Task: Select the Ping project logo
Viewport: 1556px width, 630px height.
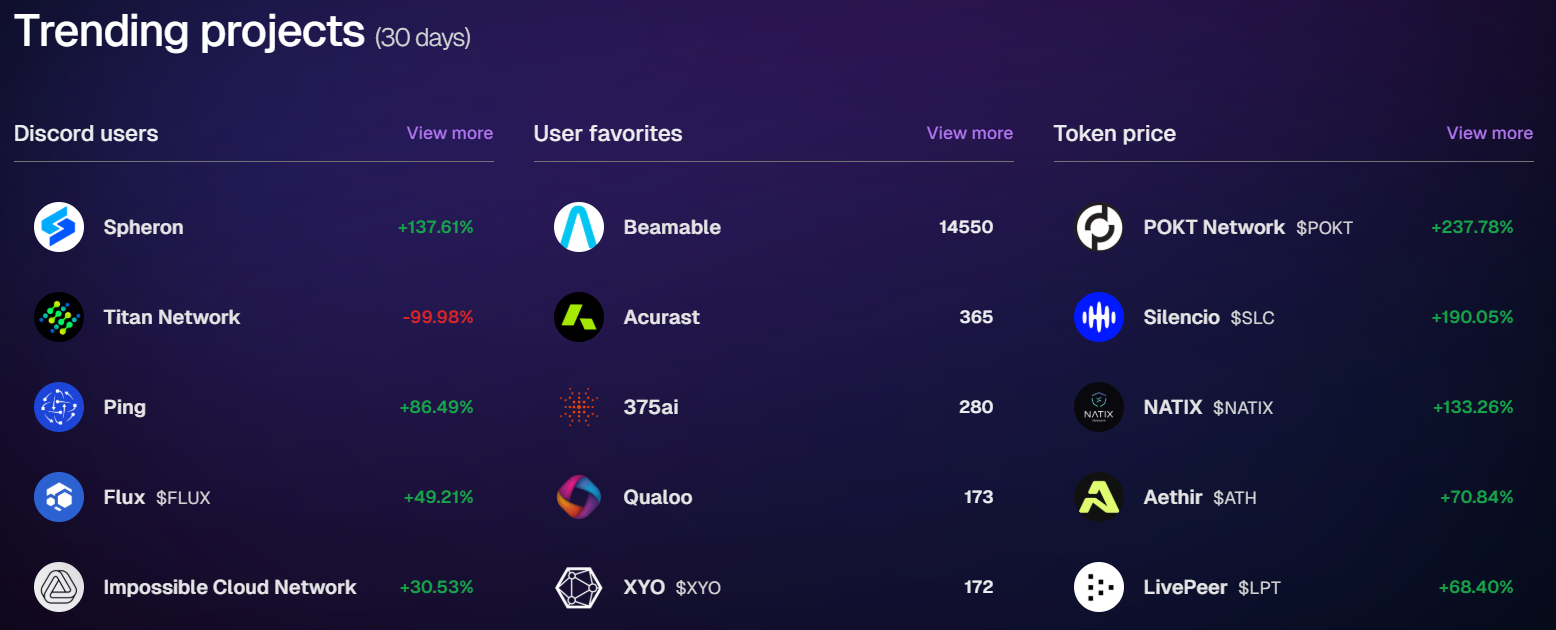Action: point(59,407)
